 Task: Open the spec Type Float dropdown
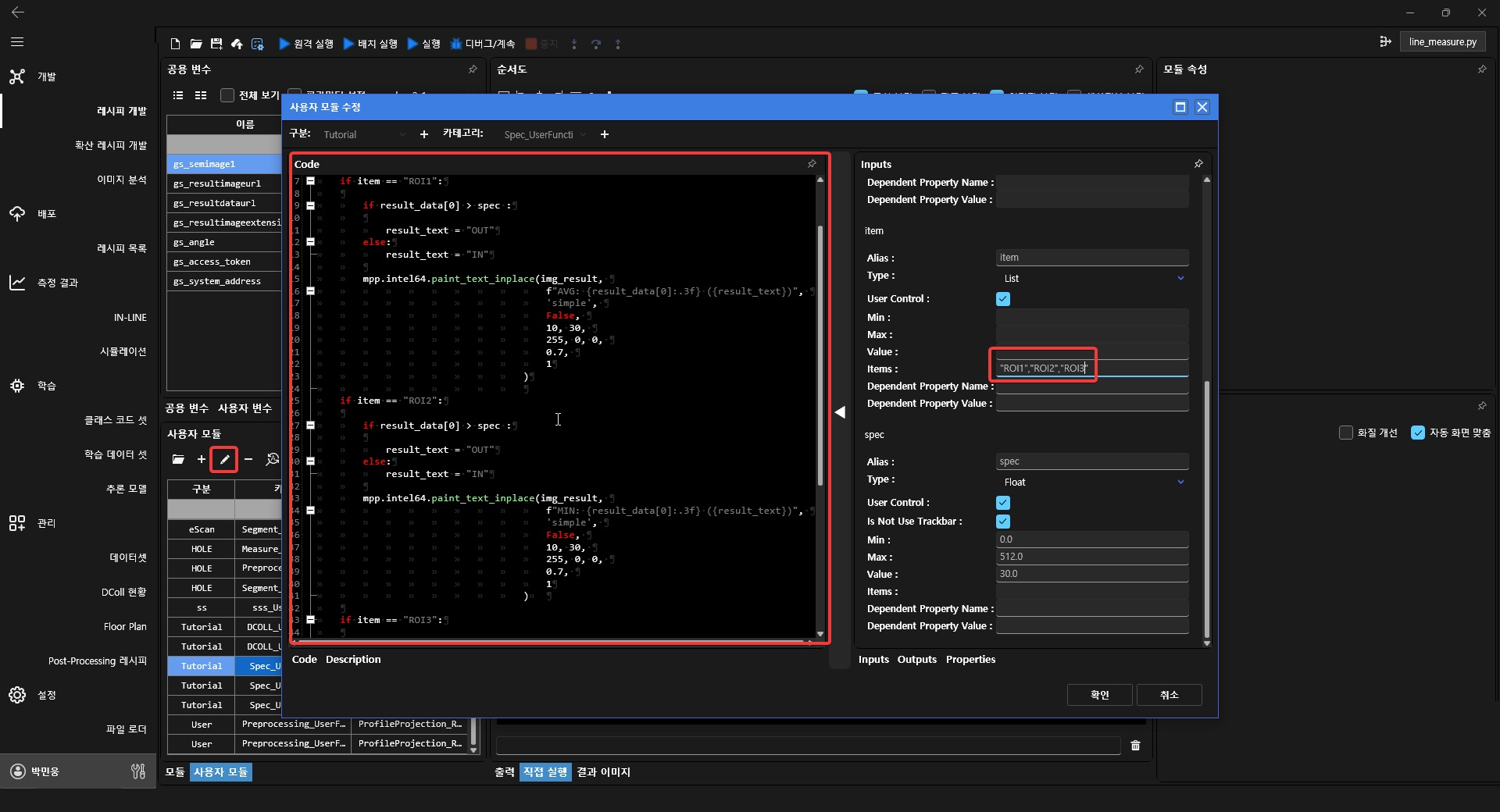(x=1092, y=482)
